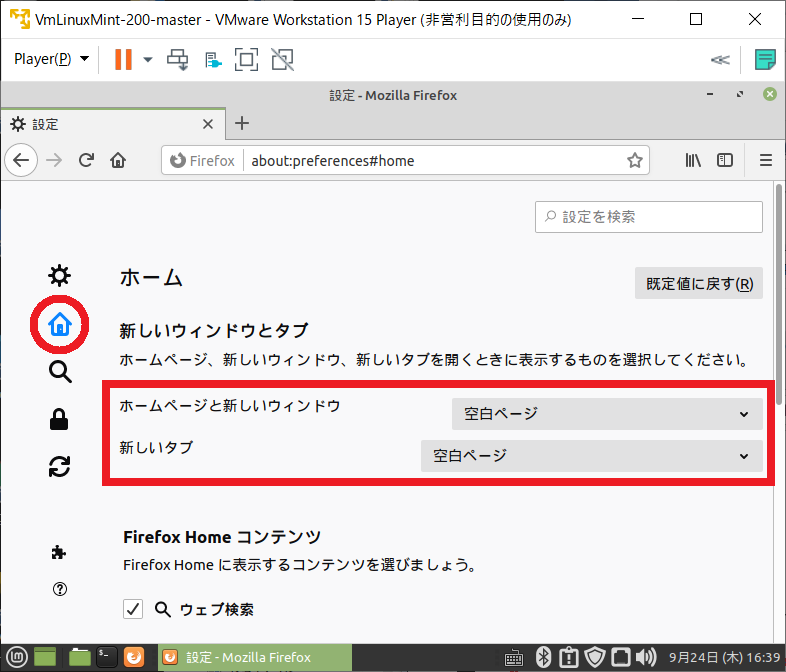Select the 設定 tab
The image size is (786, 672).
coord(113,124)
